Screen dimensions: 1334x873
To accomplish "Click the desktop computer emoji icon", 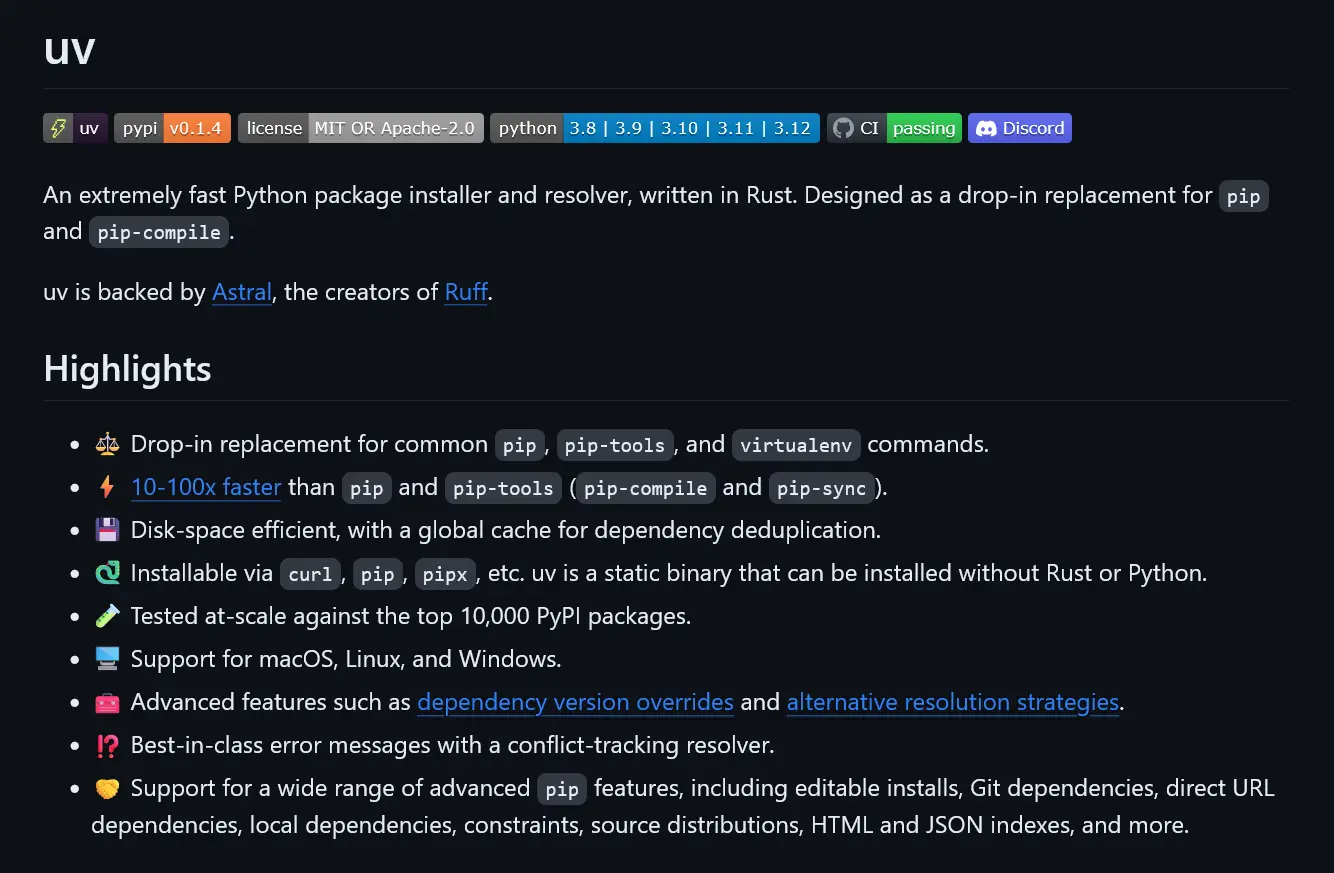I will (107, 659).
